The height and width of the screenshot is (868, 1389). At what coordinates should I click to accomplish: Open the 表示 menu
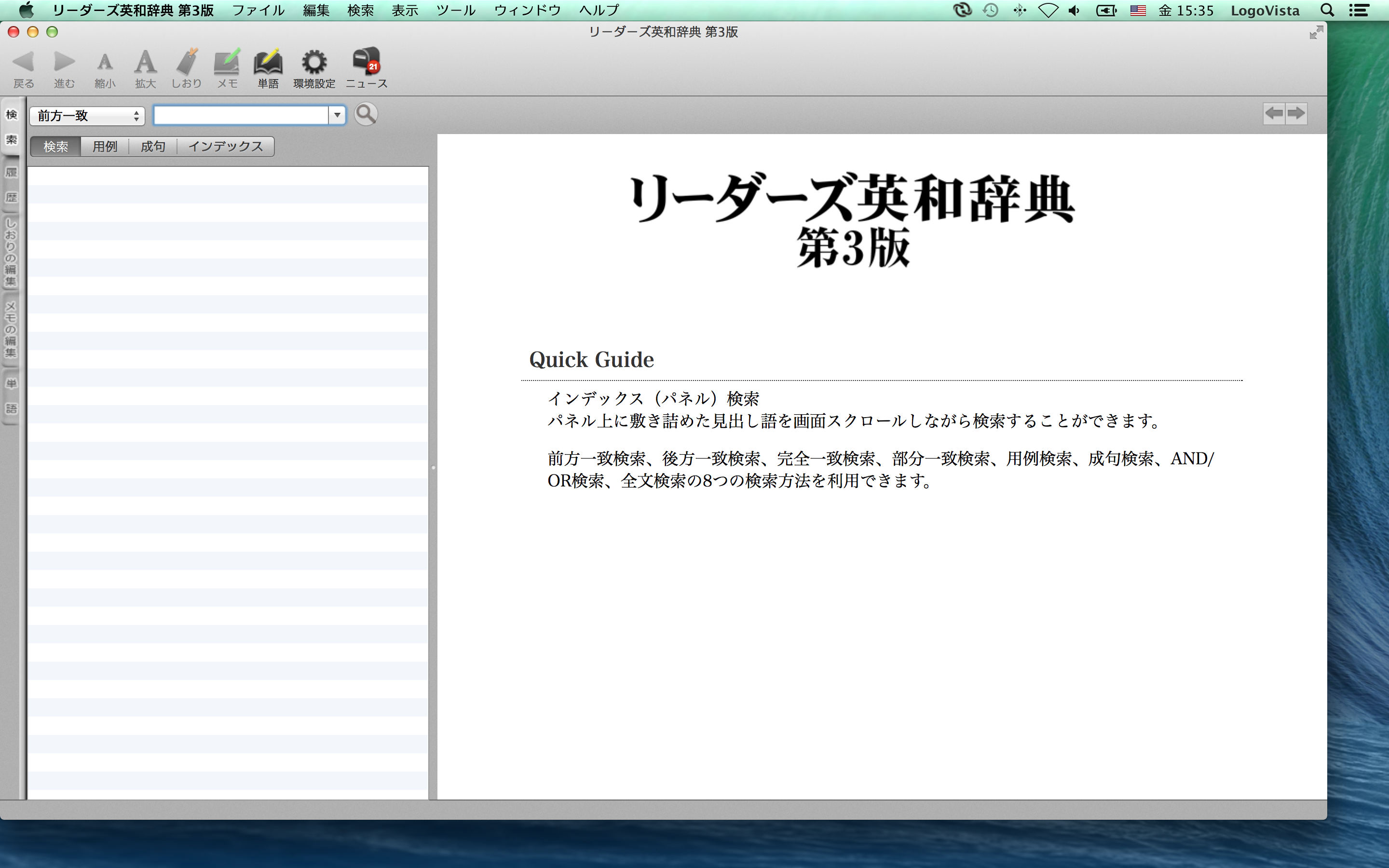[405, 10]
